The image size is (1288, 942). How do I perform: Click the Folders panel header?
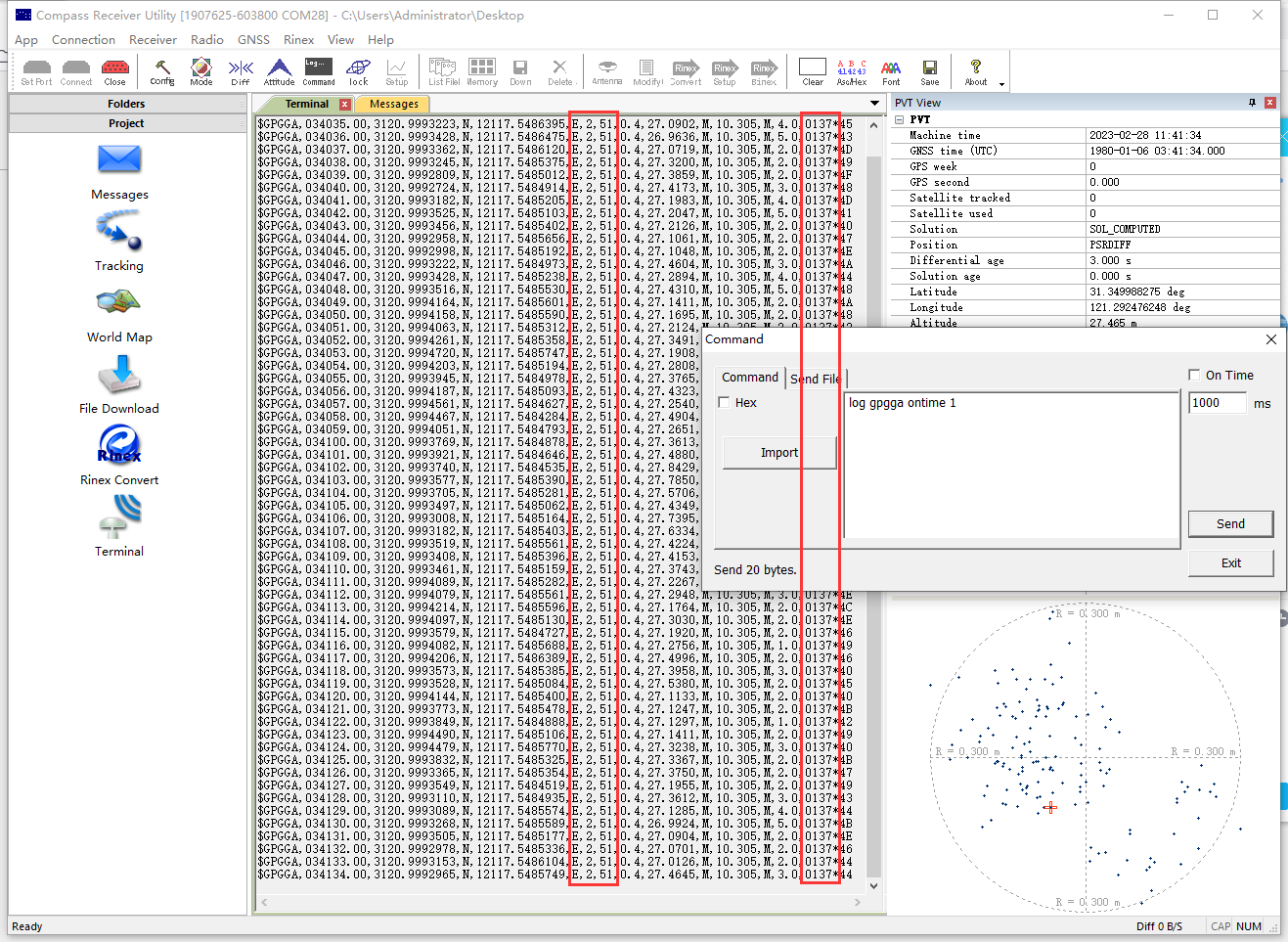click(126, 104)
